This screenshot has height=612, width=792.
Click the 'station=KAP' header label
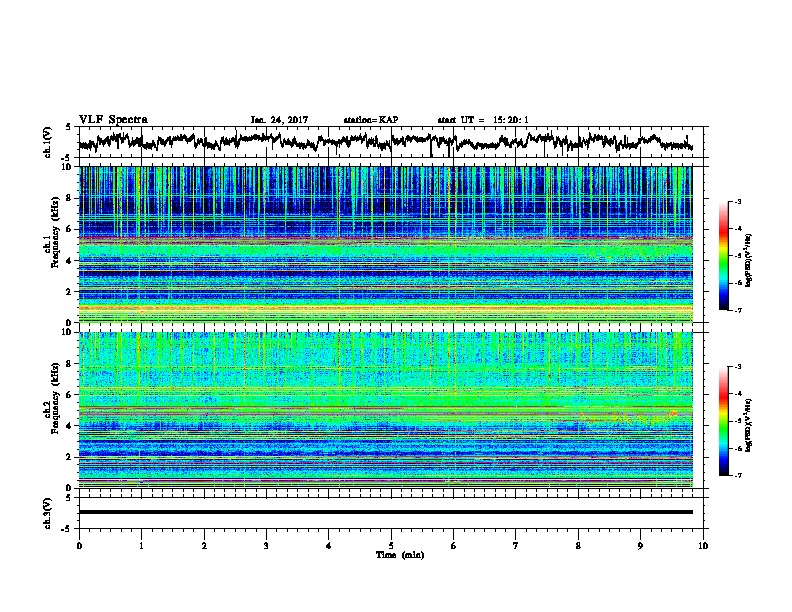pyautogui.click(x=371, y=120)
